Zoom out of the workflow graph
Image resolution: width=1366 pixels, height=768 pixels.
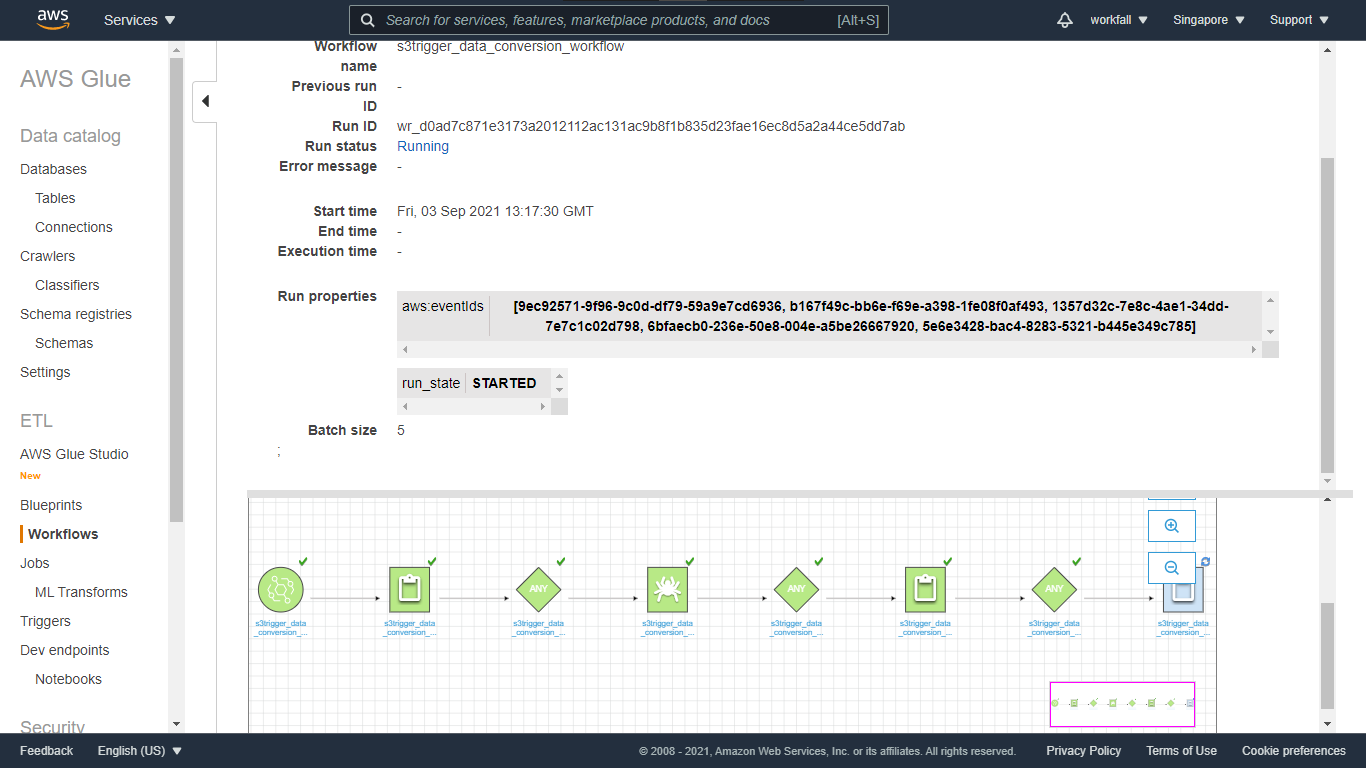click(1171, 568)
